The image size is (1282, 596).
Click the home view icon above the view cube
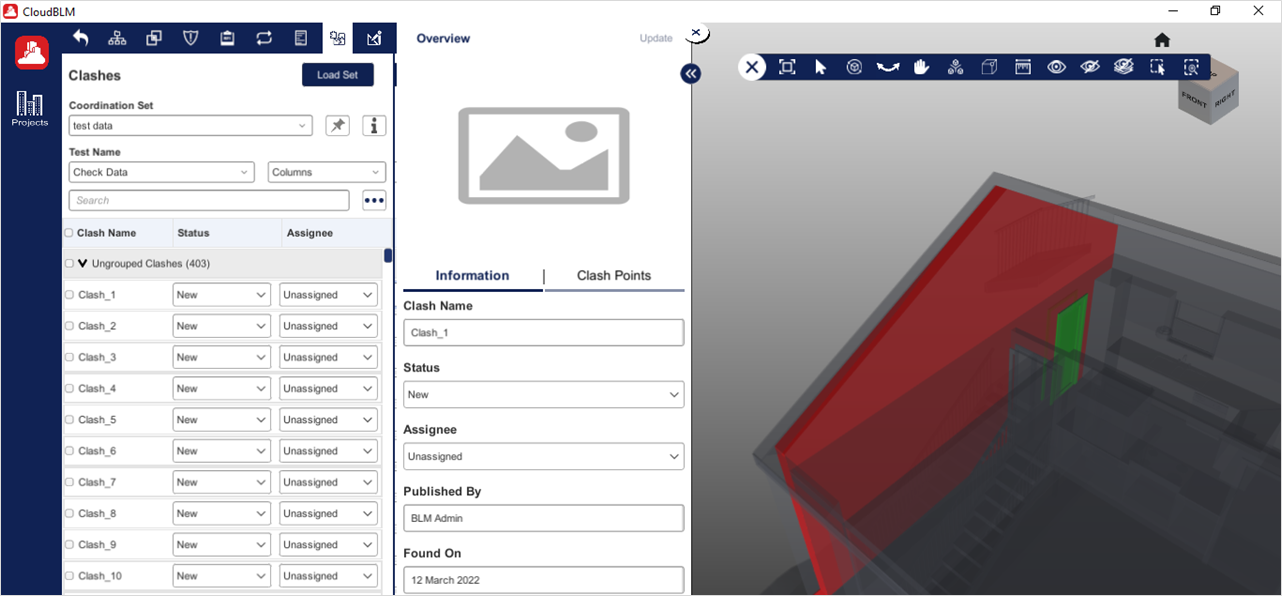(x=1161, y=40)
